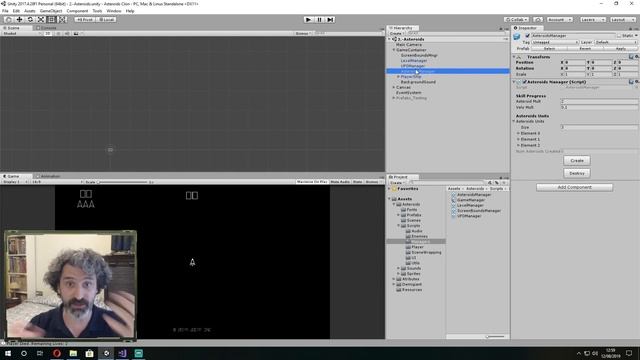Toggle Mute Audio in Game view

click(340, 182)
